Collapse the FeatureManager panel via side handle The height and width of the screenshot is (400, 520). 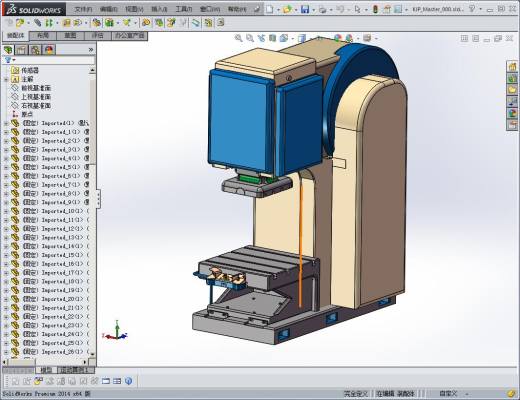(x=98, y=198)
